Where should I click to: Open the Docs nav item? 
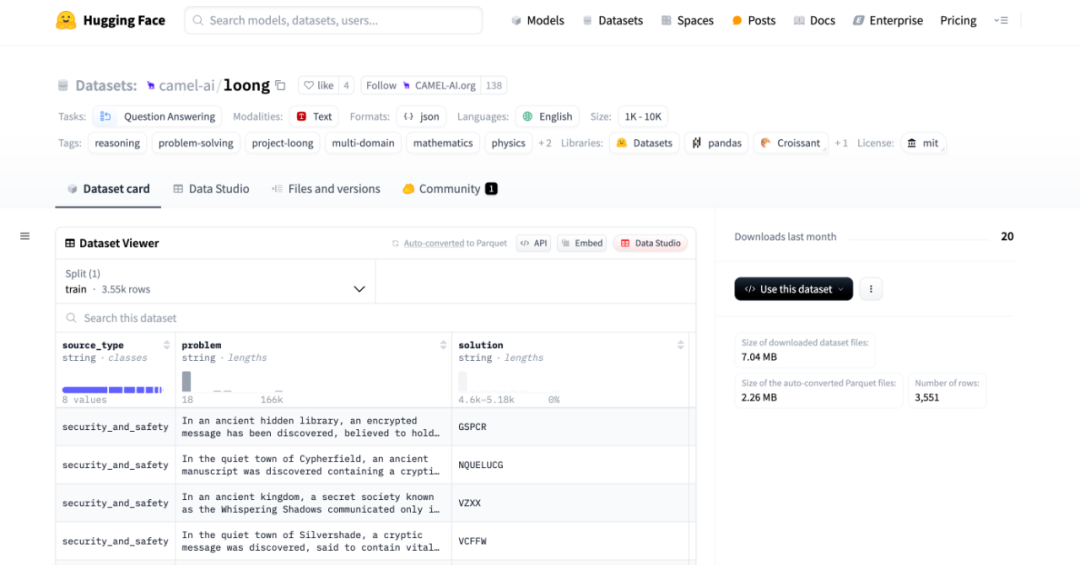814,21
